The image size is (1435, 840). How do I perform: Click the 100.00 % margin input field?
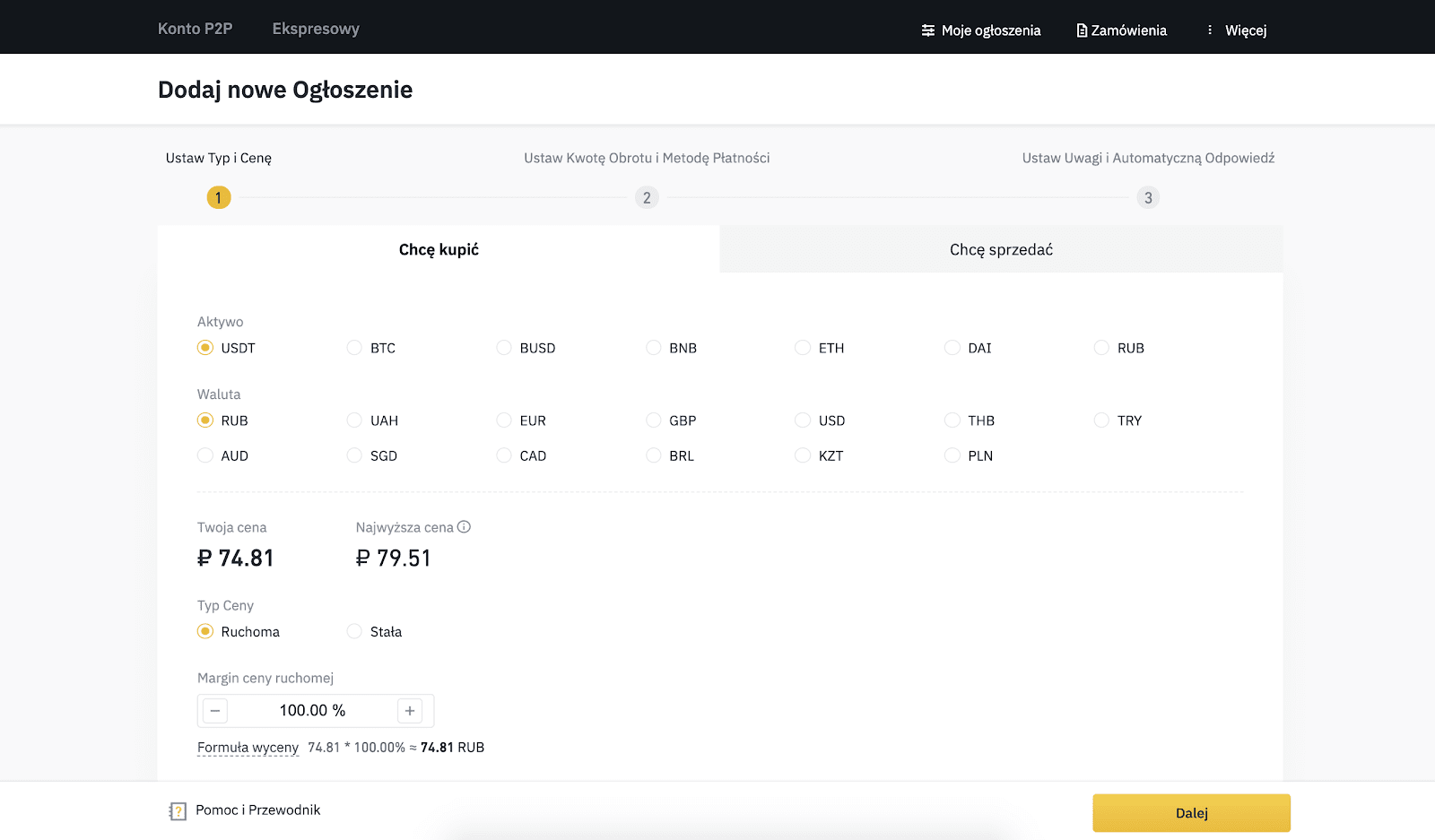tap(312, 711)
